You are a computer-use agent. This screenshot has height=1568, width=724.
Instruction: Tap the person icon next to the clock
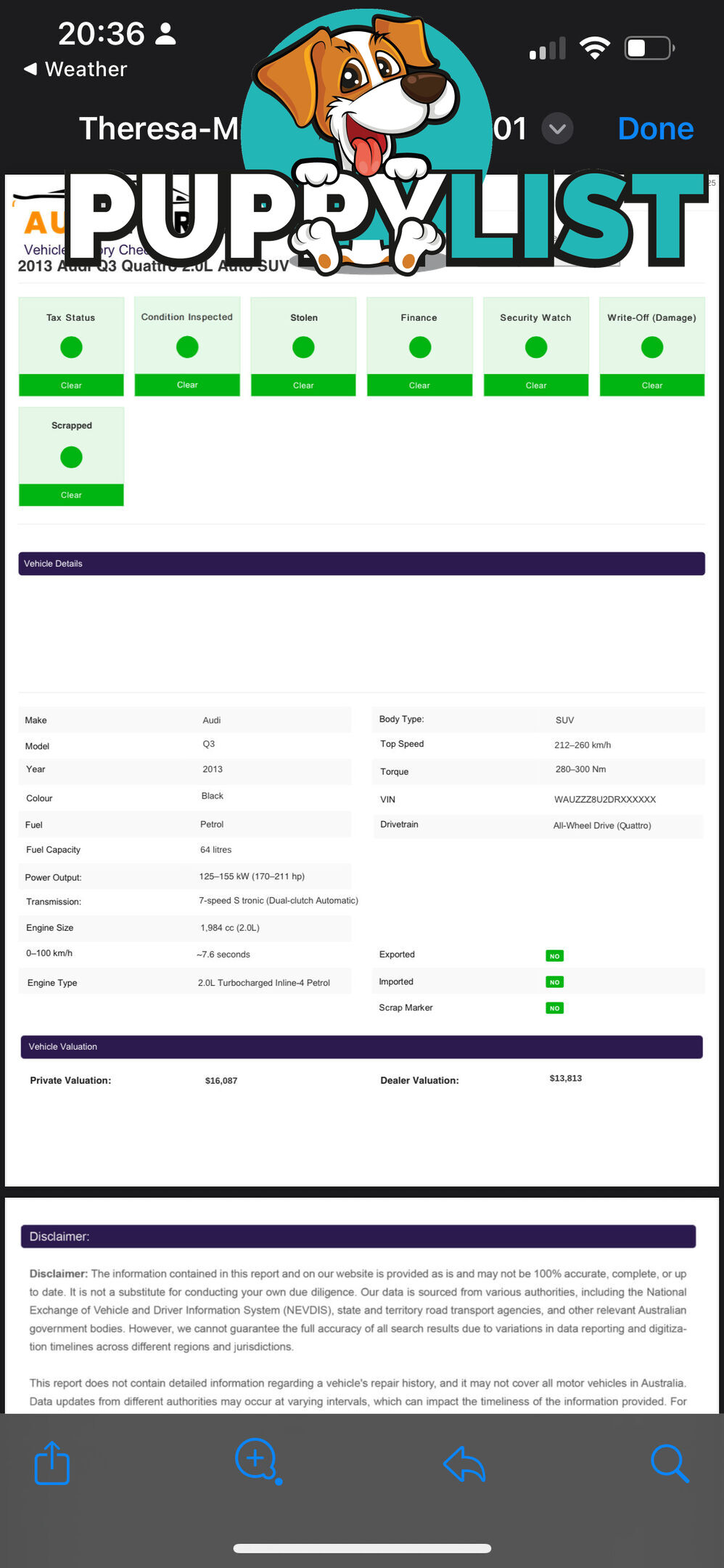(x=165, y=33)
